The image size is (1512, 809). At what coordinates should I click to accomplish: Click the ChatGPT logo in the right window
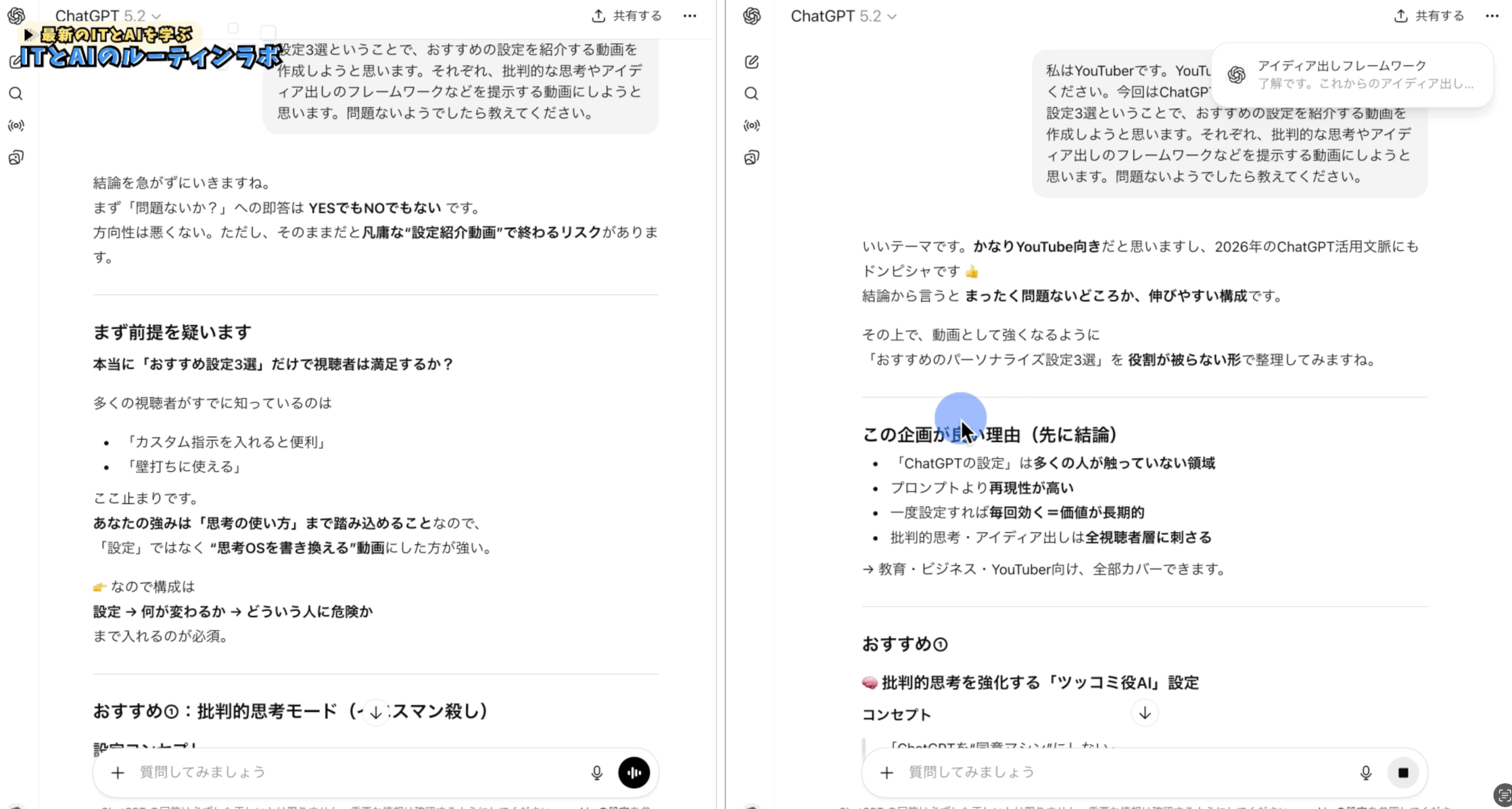click(x=751, y=16)
